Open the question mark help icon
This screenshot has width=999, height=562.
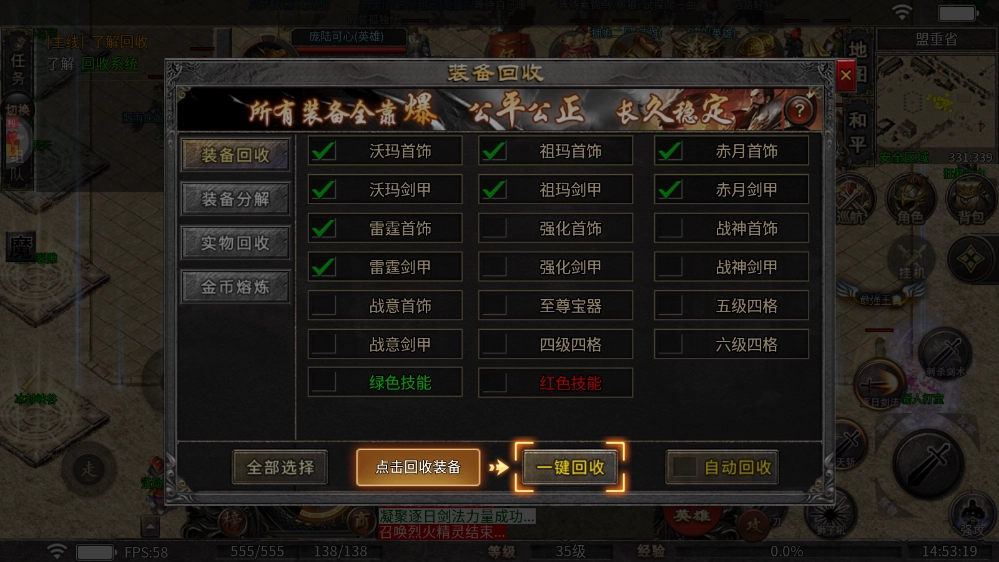point(799,110)
